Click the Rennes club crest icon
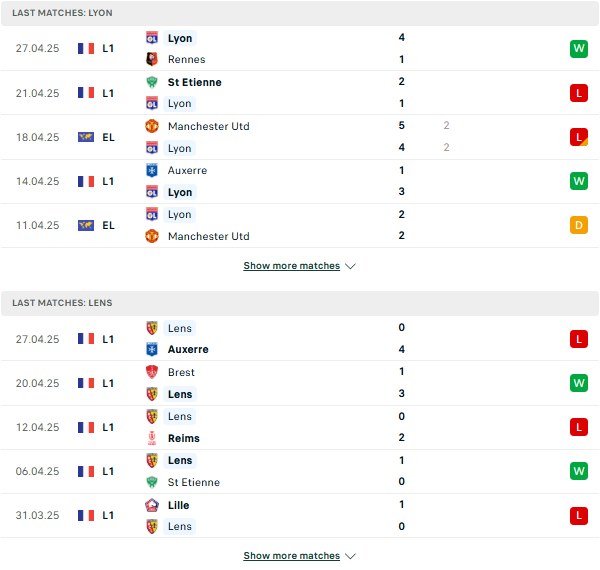The width and height of the screenshot is (600, 570). pos(152,59)
